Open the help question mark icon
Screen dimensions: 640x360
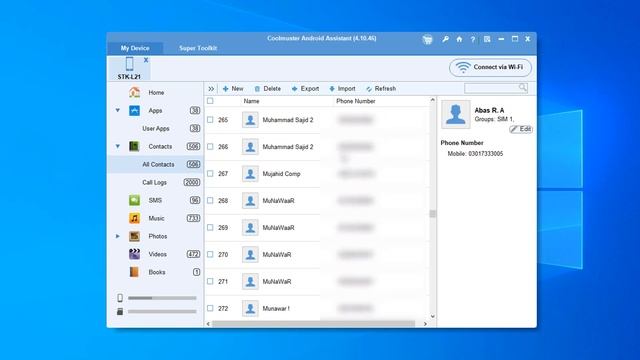tap(473, 40)
